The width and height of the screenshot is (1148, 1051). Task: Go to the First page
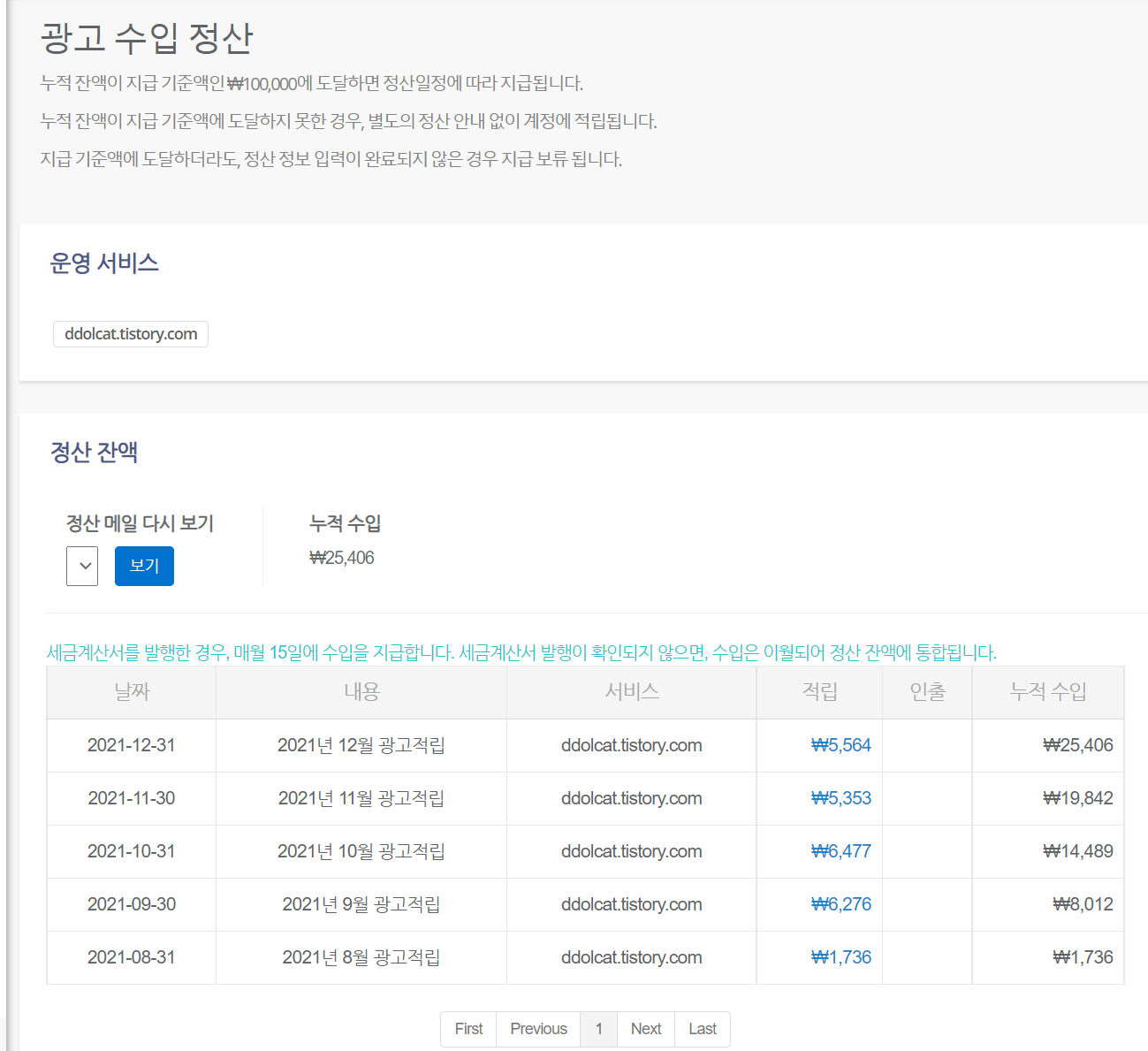click(468, 1029)
